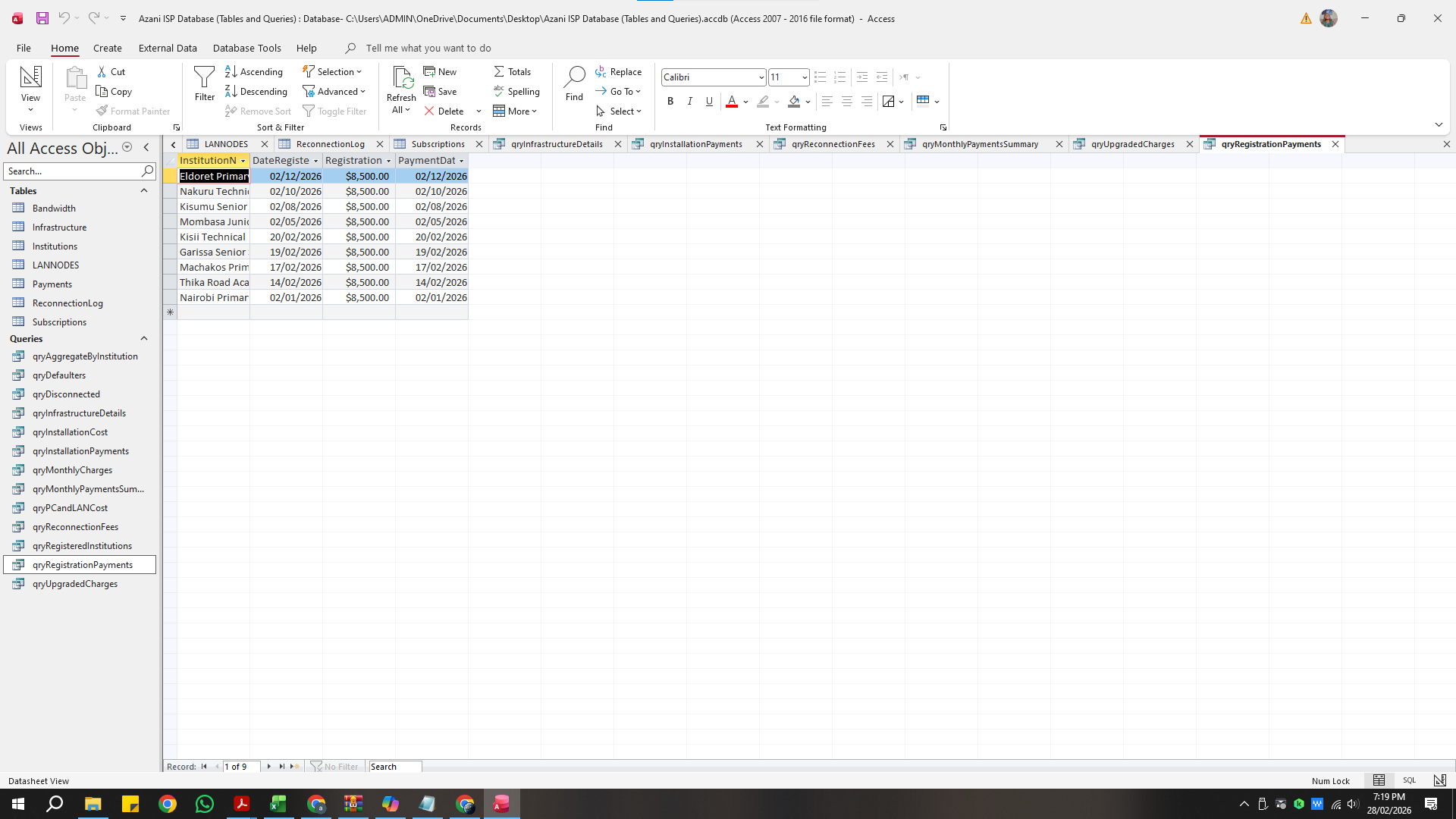The image size is (1456, 819).
Task: Collapse the Tables group in navigation pane
Action: click(144, 191)
